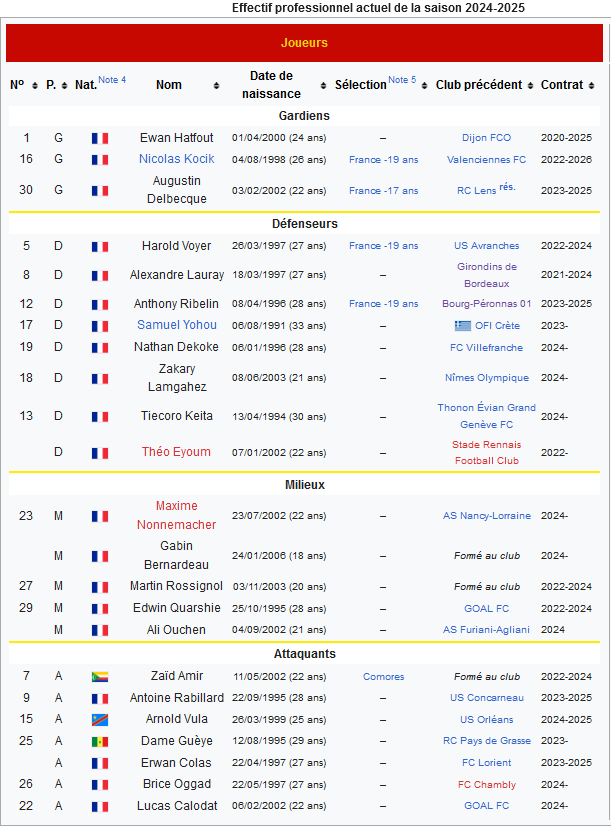
Task: Jump to Note 5 beside Sélection
Action: pyautogui.click(x=402, y=80)
